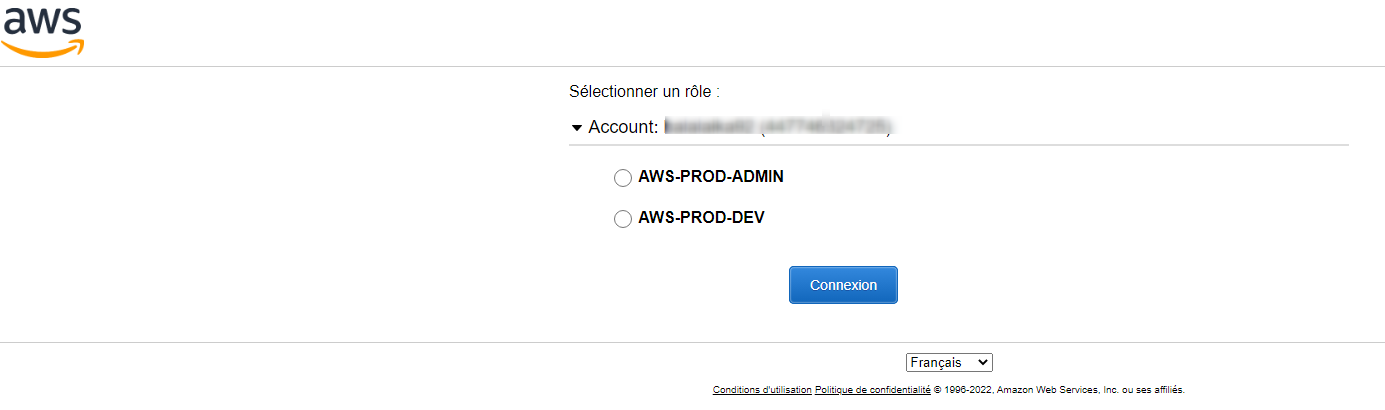Collapse the Account section triangle
This screenshot has height=410, width=1385.
point(576,128)
